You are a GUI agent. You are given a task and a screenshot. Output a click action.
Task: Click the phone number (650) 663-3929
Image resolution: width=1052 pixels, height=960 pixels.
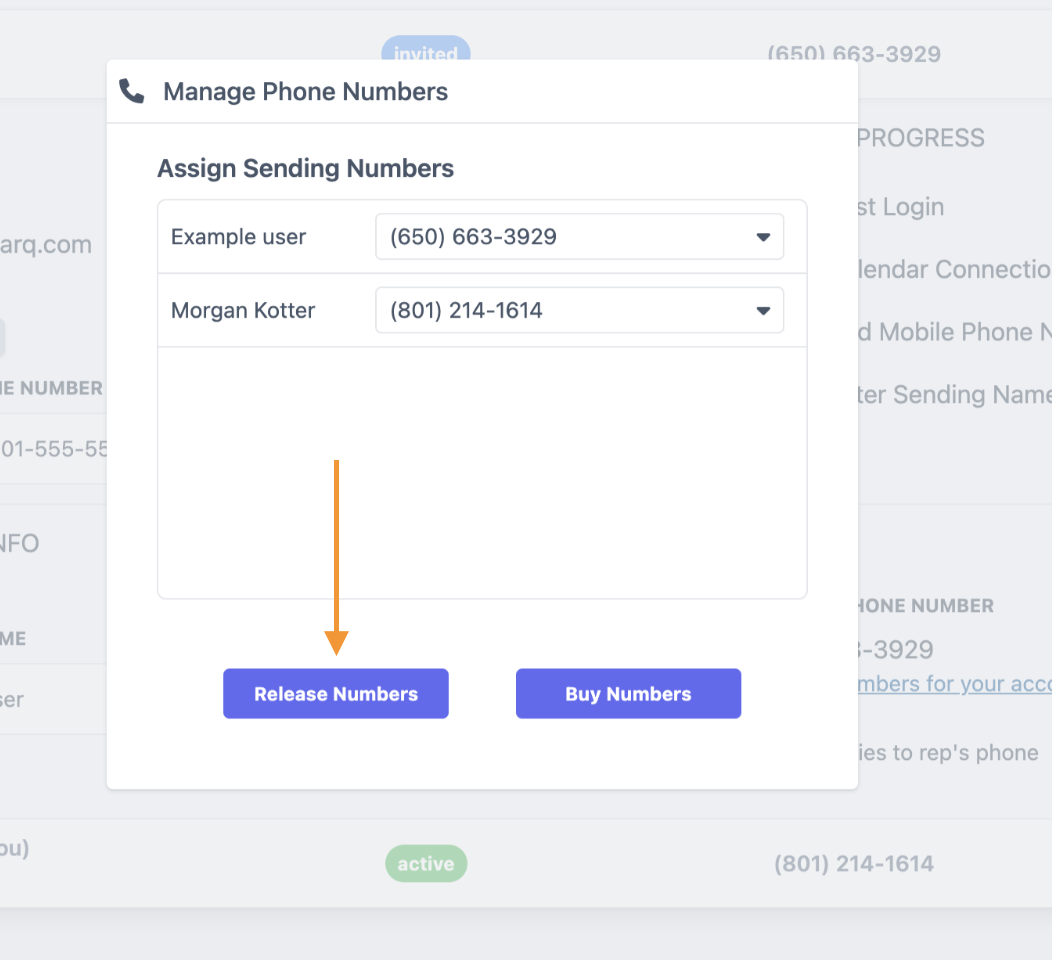coord(854,54)
